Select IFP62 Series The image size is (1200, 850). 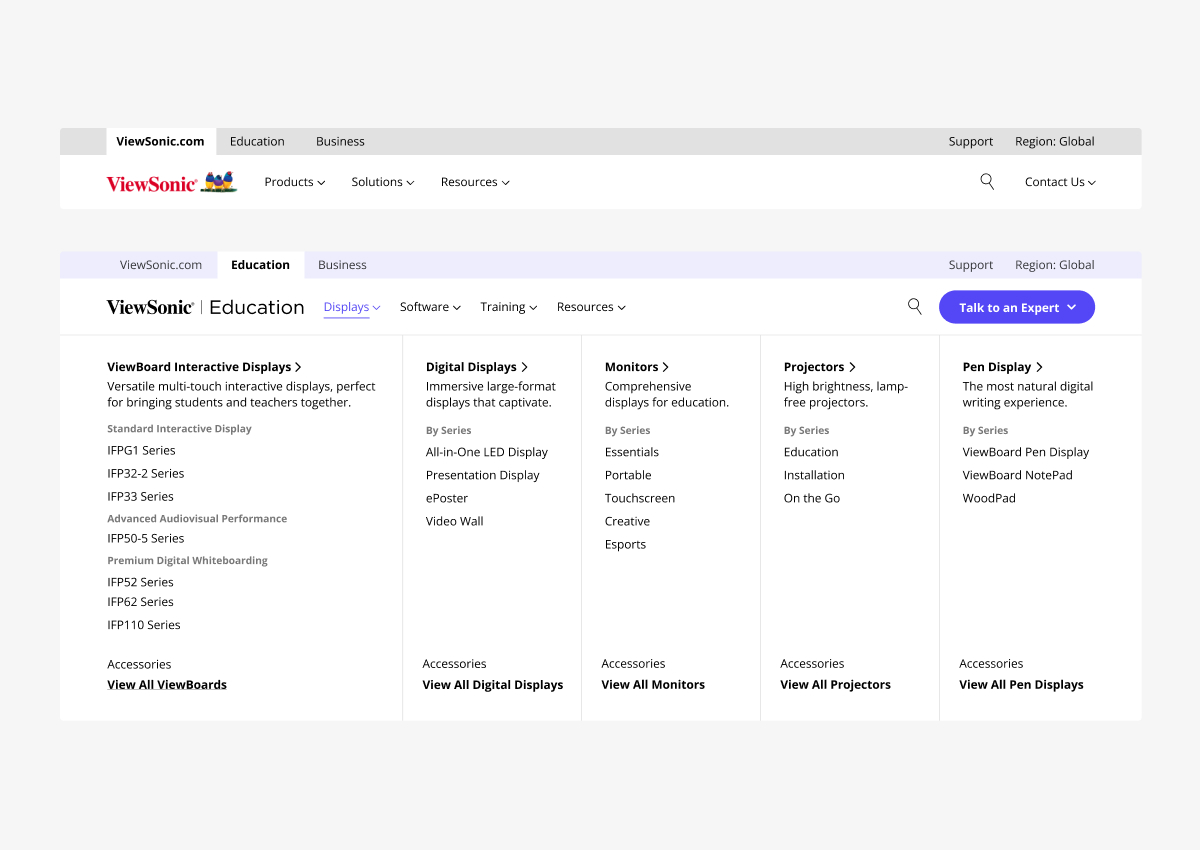click(x=140, y=602)
